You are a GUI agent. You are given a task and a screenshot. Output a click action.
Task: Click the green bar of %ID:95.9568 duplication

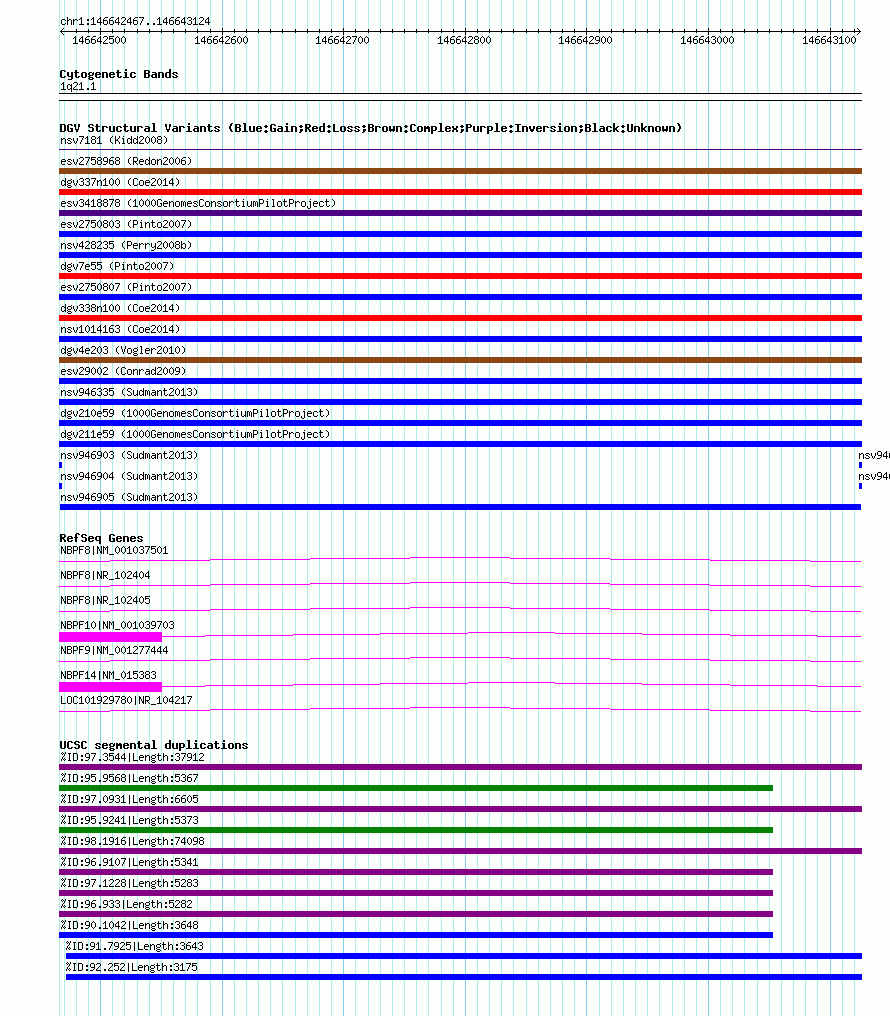(416, 788)
